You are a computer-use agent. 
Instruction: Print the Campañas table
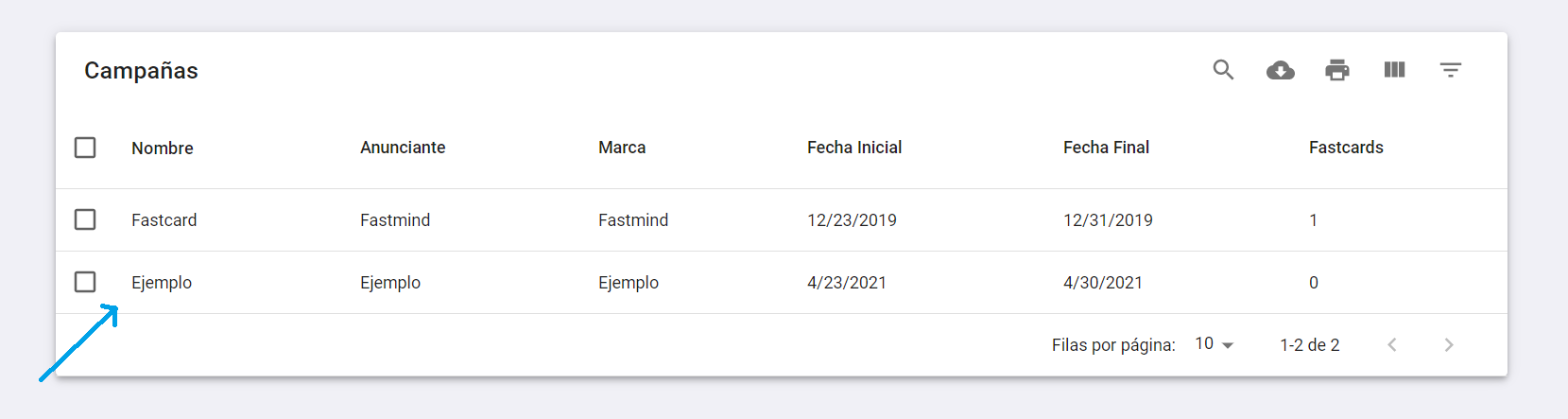(1337, 70)
